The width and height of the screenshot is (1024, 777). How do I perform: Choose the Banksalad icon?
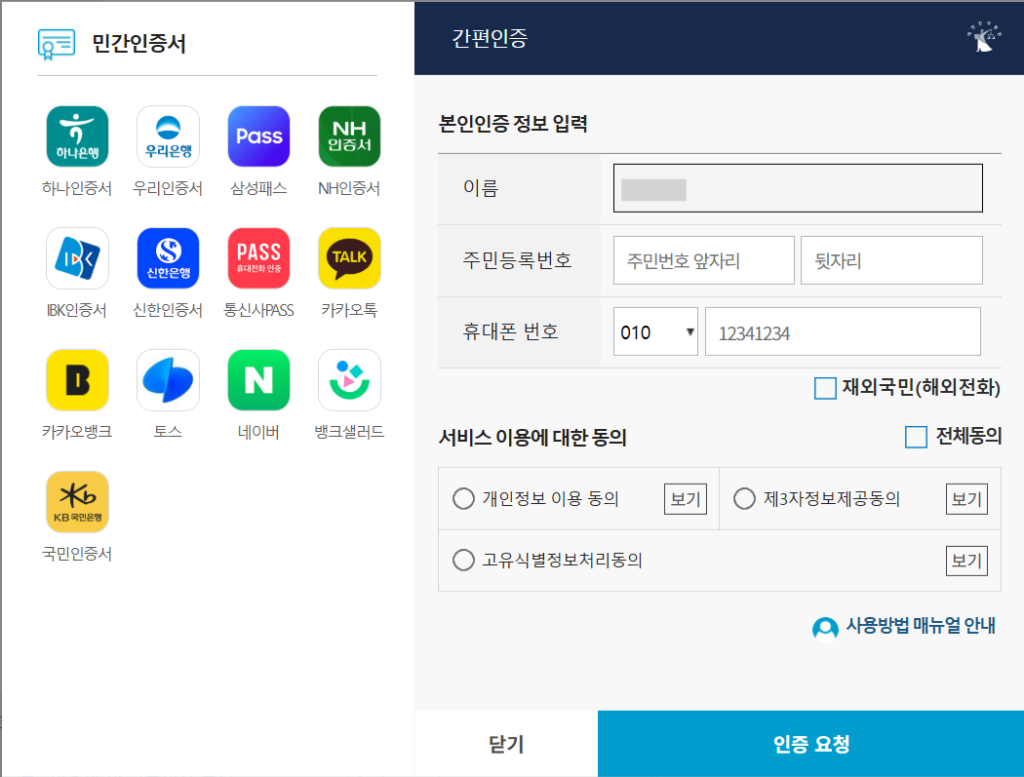(349, 380)
